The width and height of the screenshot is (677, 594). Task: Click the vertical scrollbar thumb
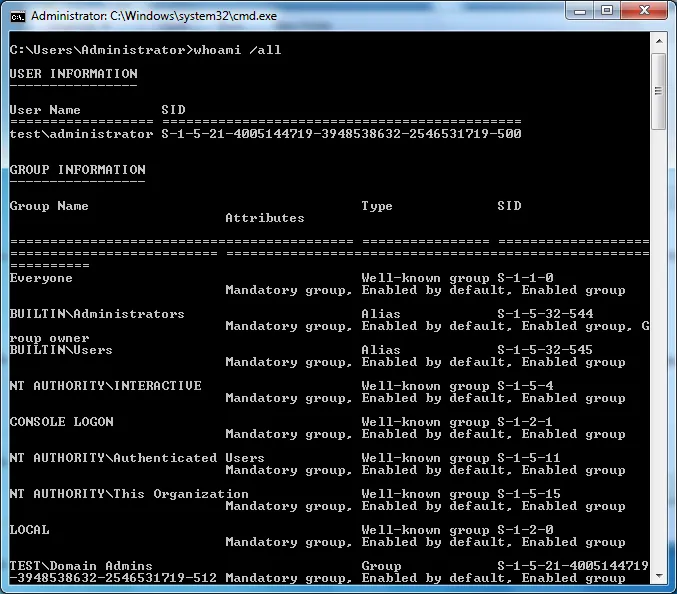click(658, 90)
